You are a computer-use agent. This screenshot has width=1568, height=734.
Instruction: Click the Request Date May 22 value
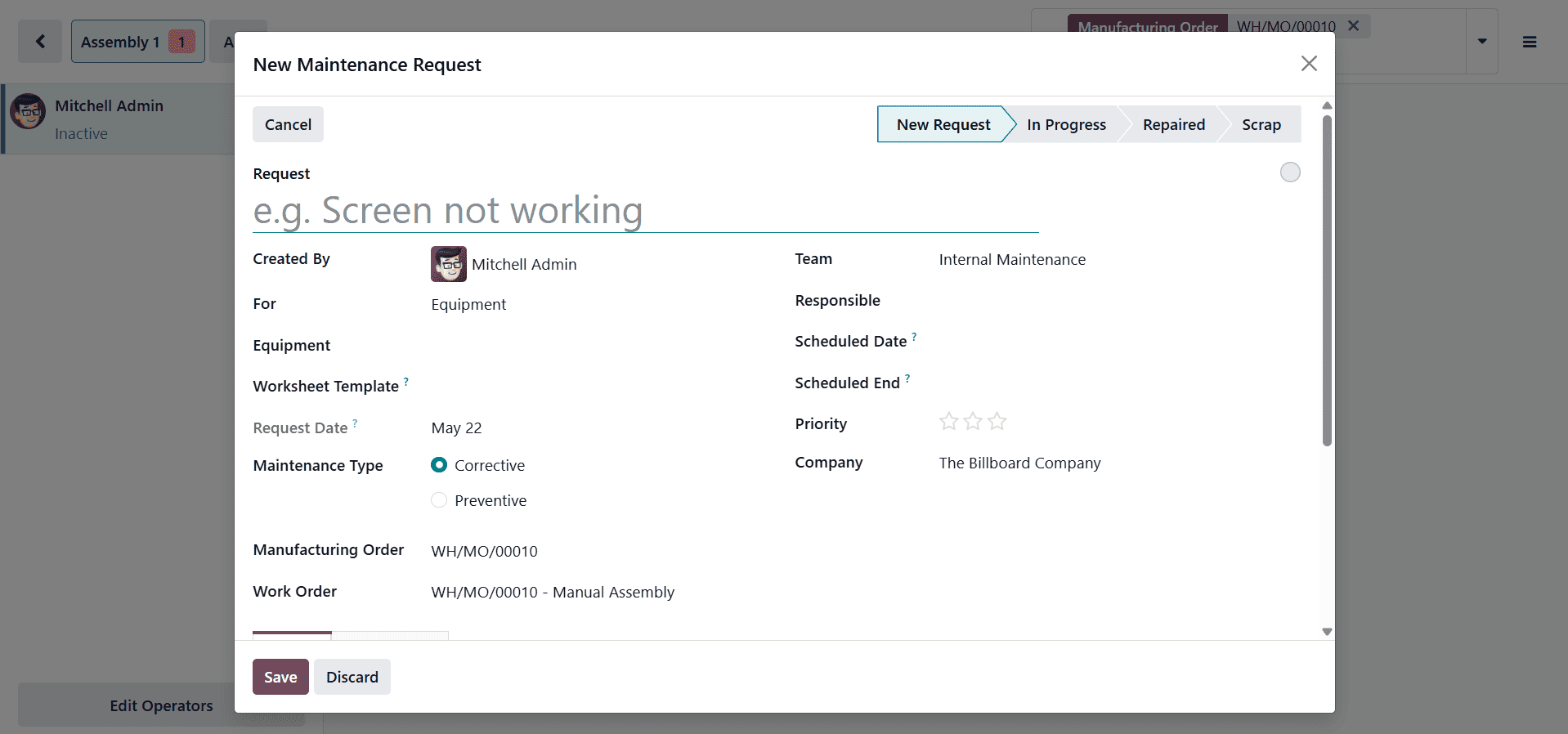(456, 427)
